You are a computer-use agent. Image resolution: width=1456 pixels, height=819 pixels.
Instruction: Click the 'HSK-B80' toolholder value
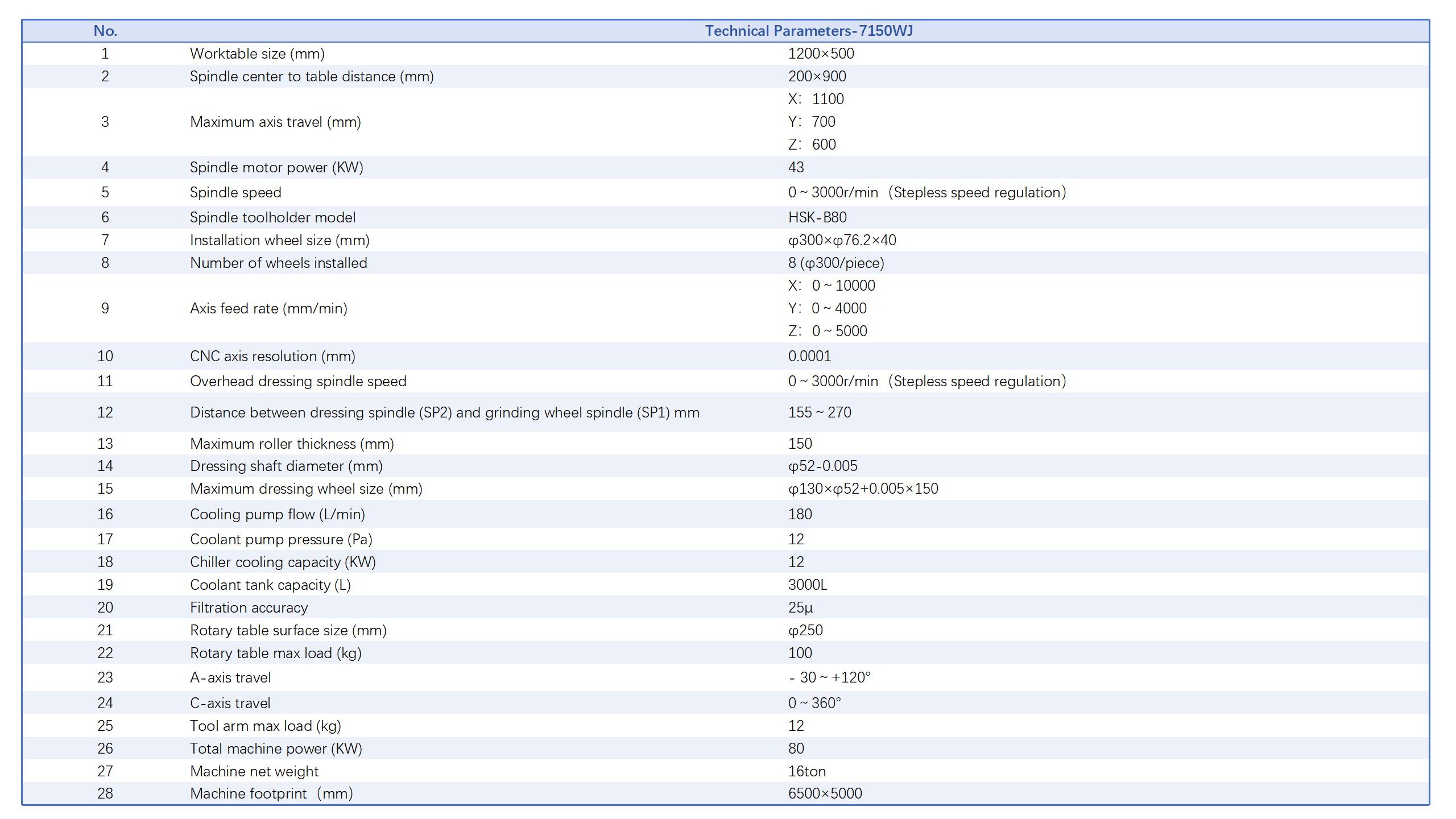coord(817,217)
